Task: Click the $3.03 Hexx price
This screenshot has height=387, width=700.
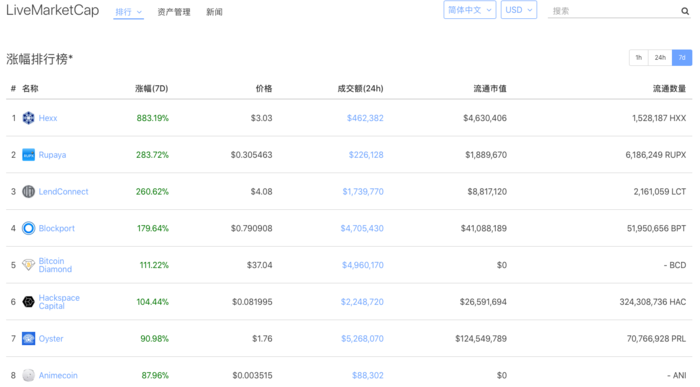Action: [x=262, y=118]
